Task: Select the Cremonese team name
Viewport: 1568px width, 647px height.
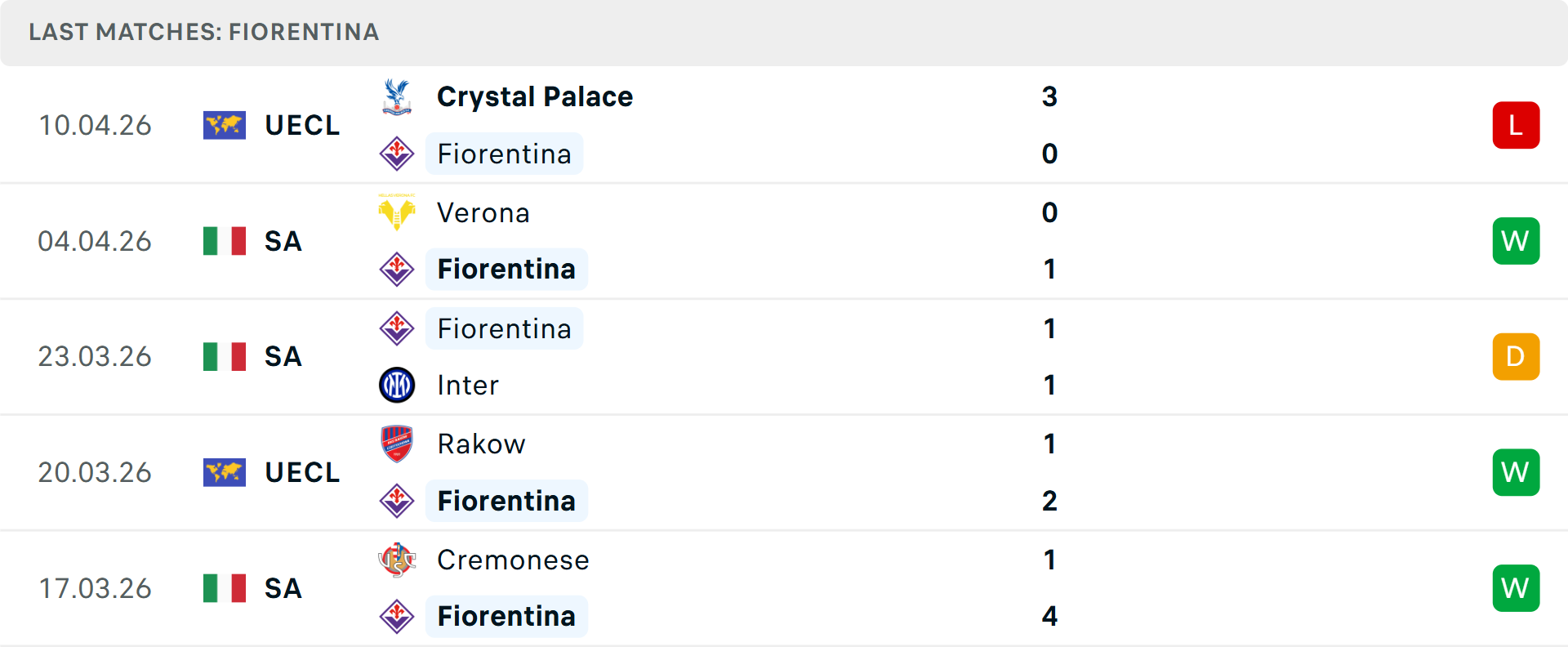Action: [513, 560]
